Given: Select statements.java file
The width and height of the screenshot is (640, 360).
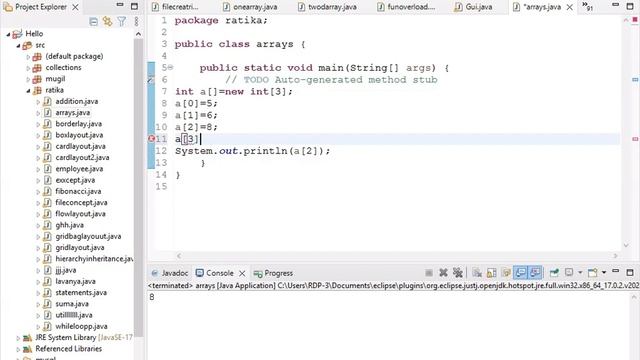Looking at the screenshot, I should coord(81,293).
